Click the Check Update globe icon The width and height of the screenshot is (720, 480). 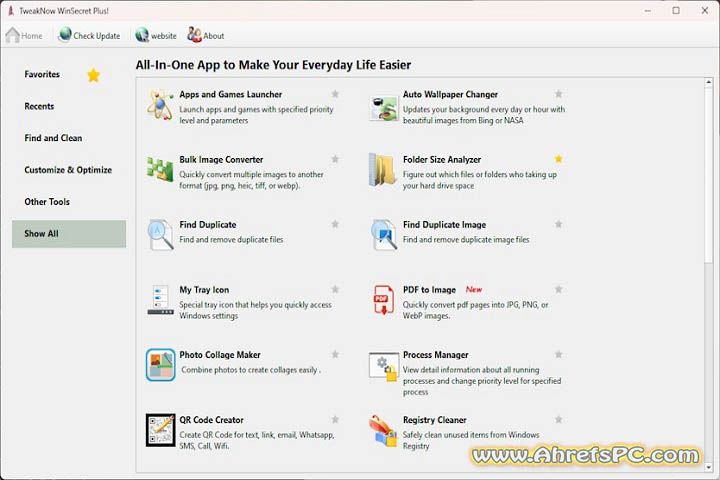click(65, 34)
